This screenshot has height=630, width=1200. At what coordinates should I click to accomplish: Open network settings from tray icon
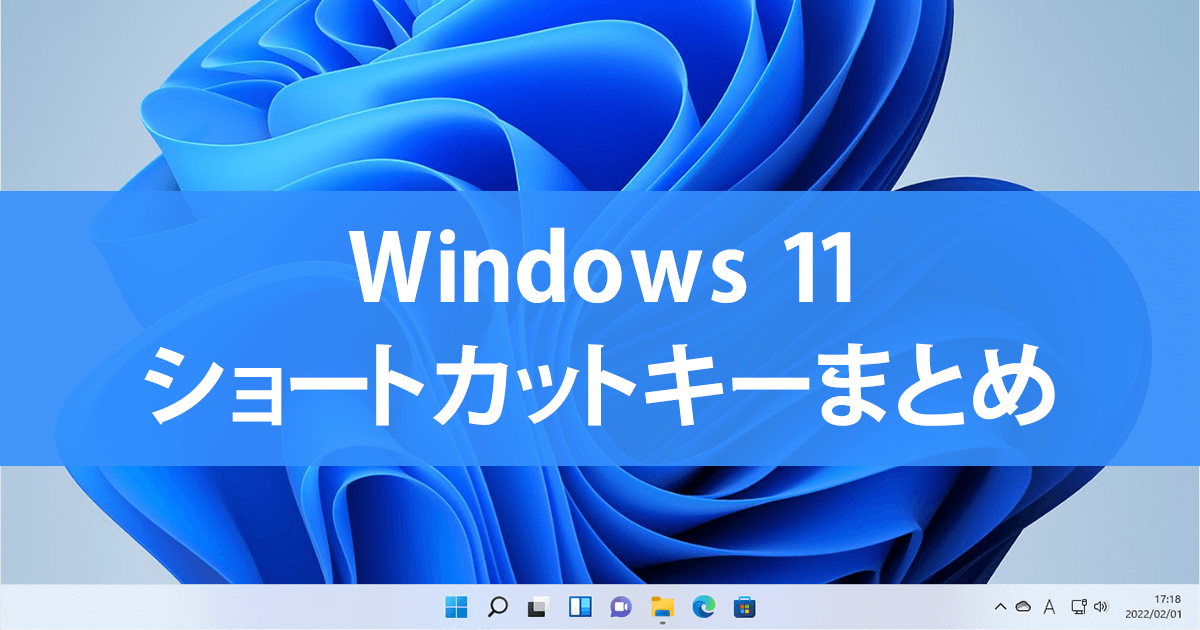[1078, 606]
